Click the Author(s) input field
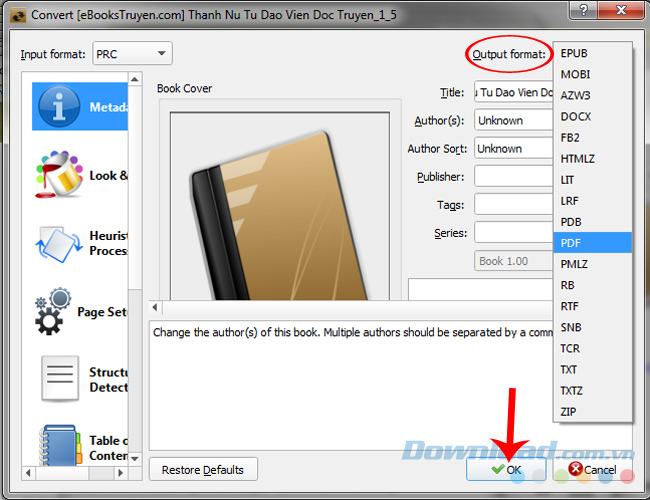Image resolution: width=650 pixels, height=500 pixels. click(514, 120)
